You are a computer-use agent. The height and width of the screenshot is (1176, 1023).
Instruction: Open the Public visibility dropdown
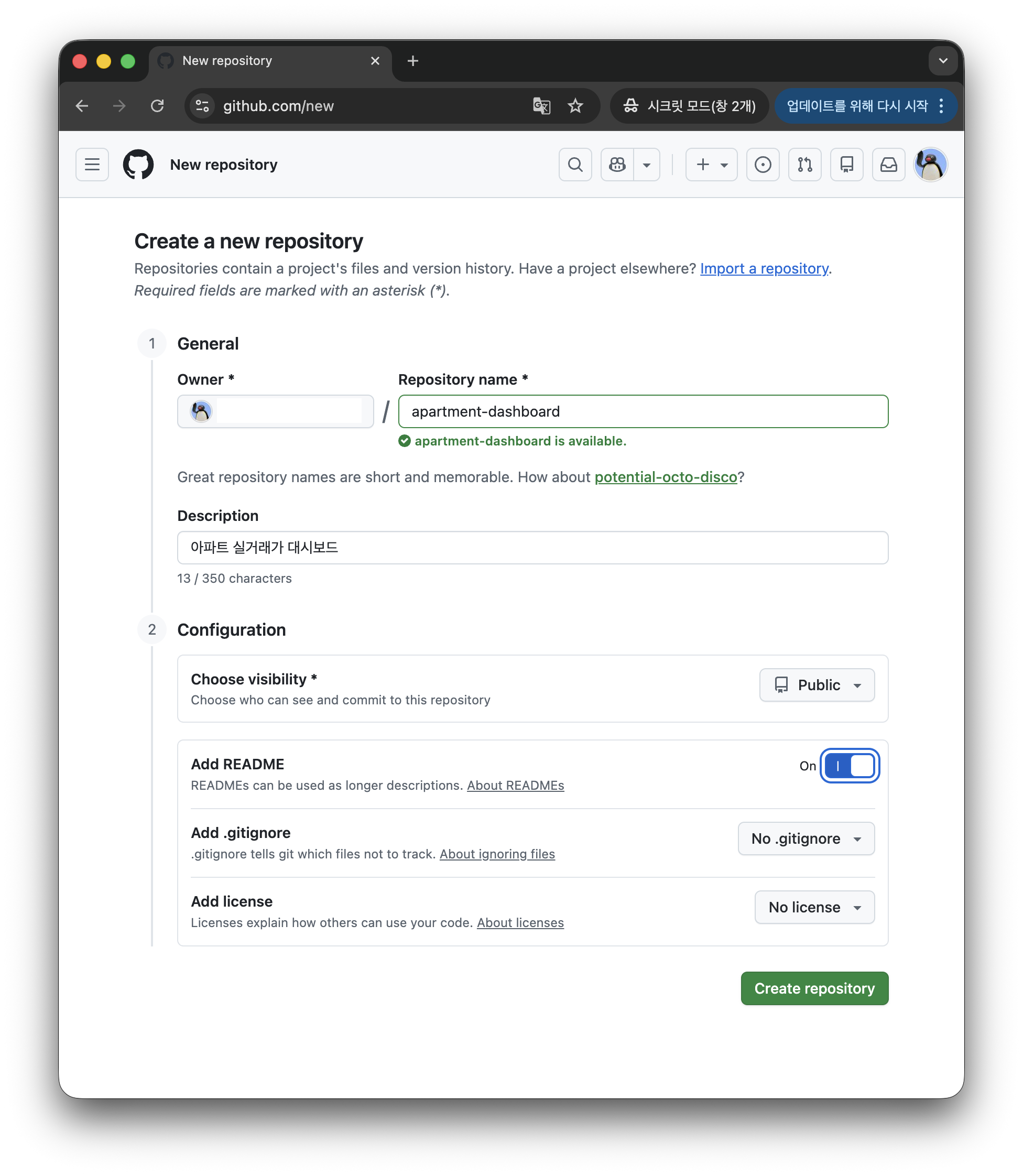click(x=817, y=684)
